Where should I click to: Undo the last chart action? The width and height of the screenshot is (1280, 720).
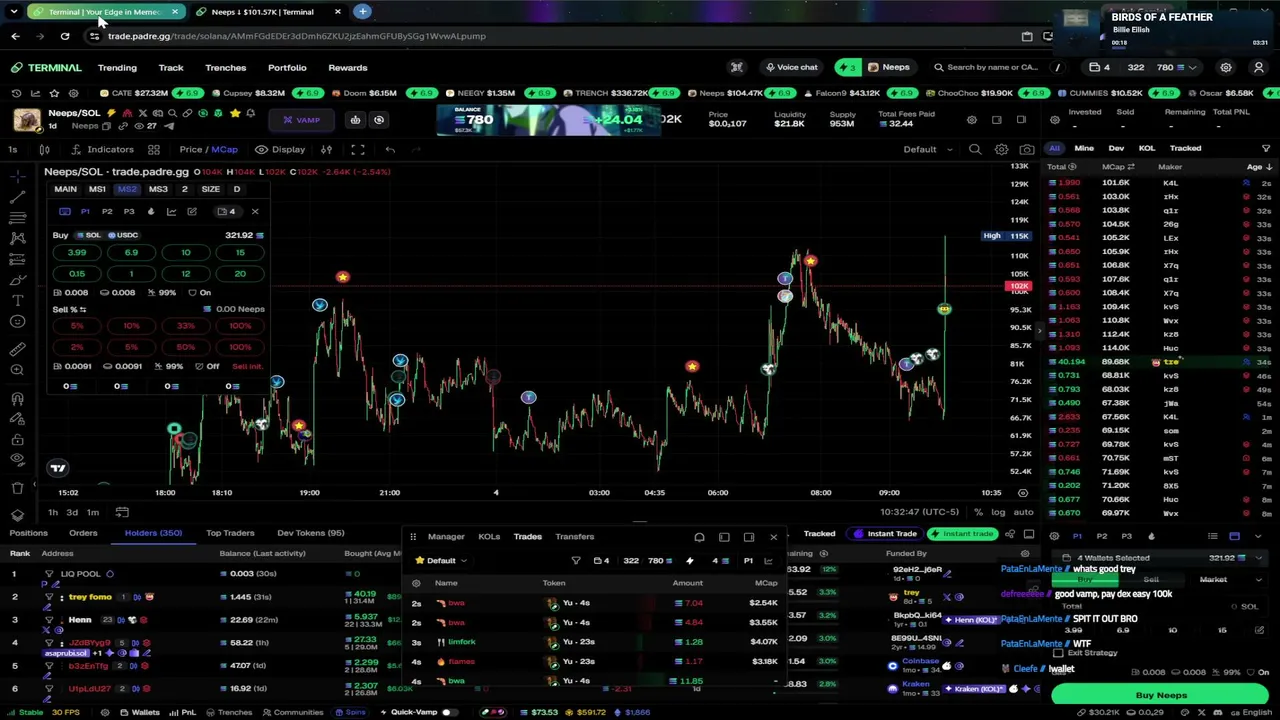coord(390,150)
